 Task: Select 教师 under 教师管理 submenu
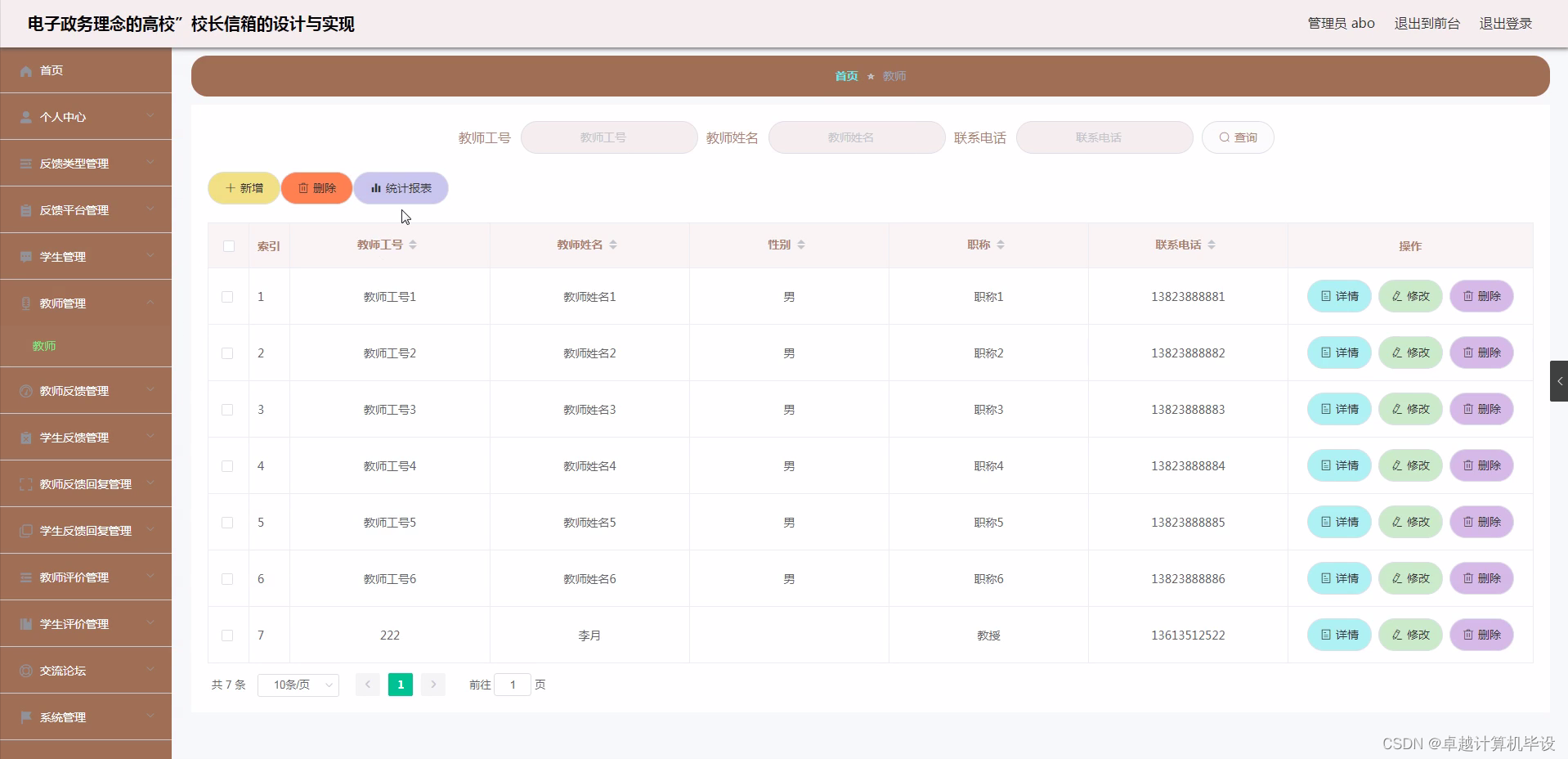pos(44,346)
